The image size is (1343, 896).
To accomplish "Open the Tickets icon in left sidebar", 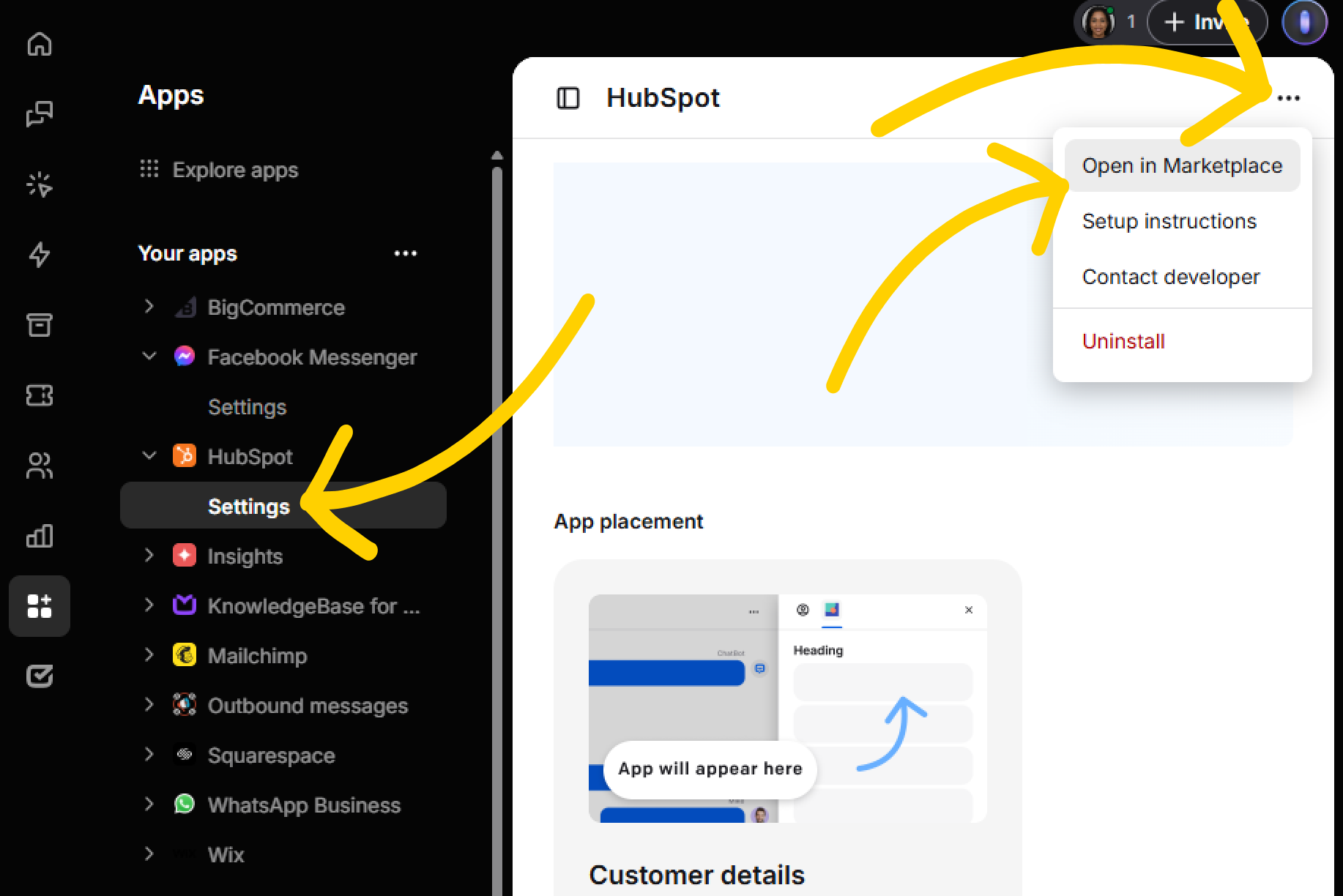I will [x=40, y=395].
